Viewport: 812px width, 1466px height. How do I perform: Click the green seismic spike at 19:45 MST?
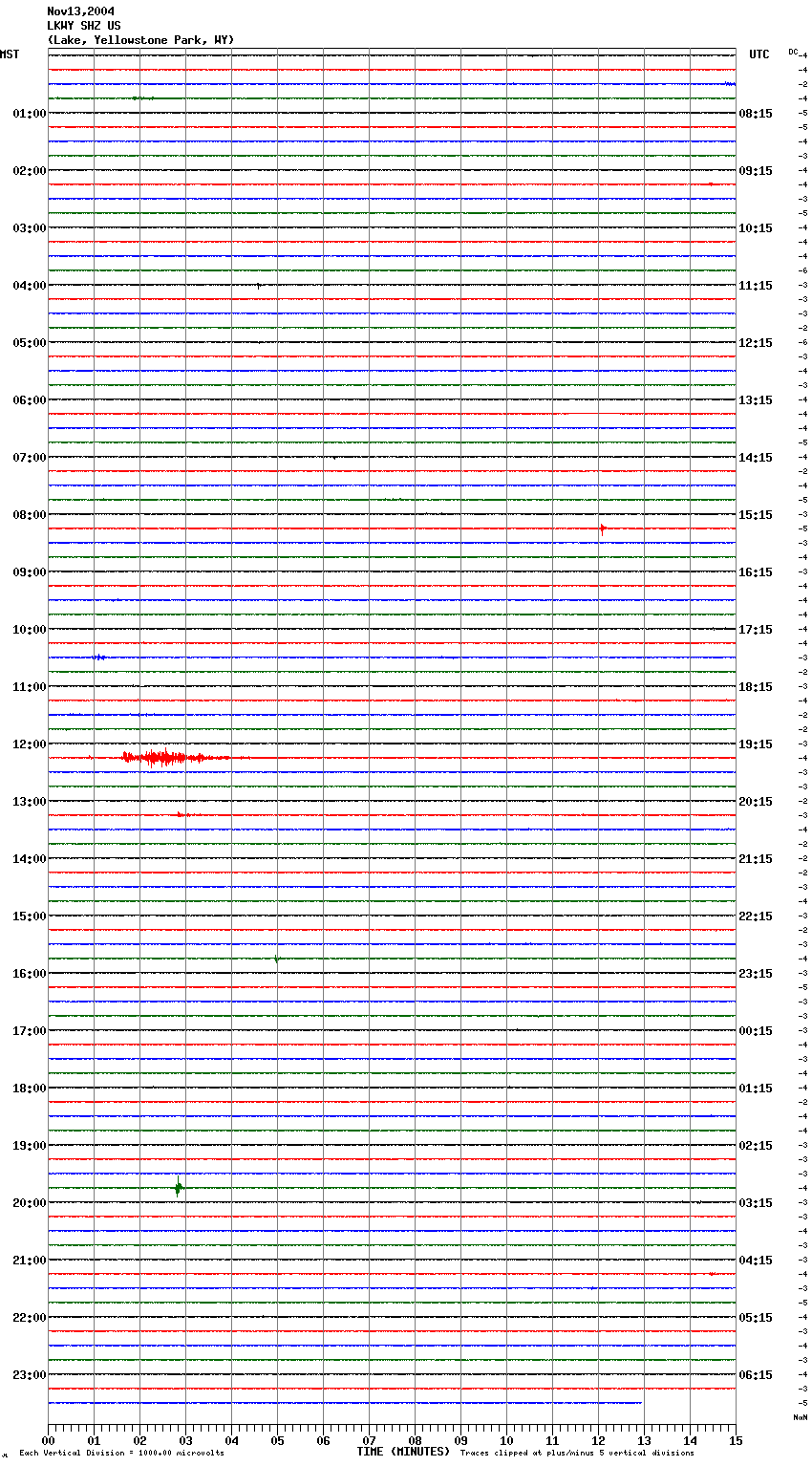point(178,1187)
